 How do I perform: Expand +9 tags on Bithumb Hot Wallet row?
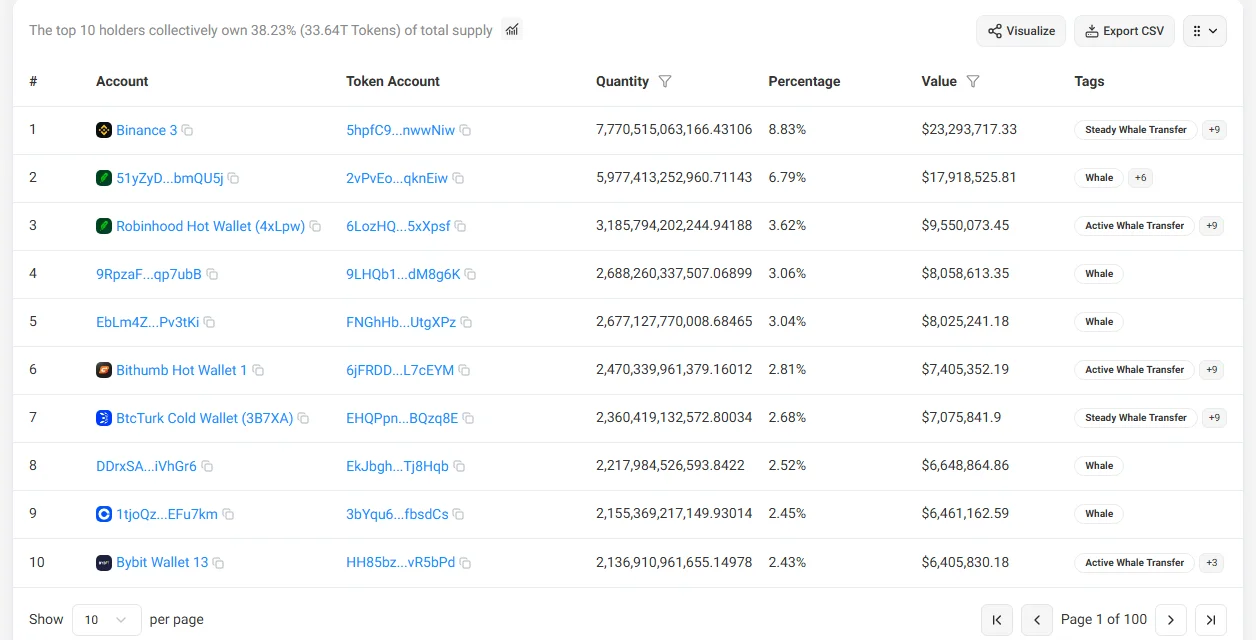click(x=1213, y=370)
